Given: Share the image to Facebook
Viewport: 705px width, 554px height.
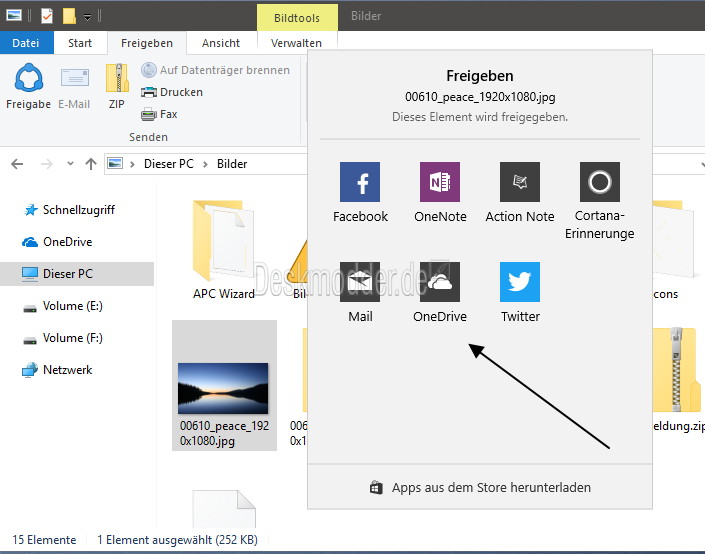Looking at the screenshot, I should click(x=360, y=192).
